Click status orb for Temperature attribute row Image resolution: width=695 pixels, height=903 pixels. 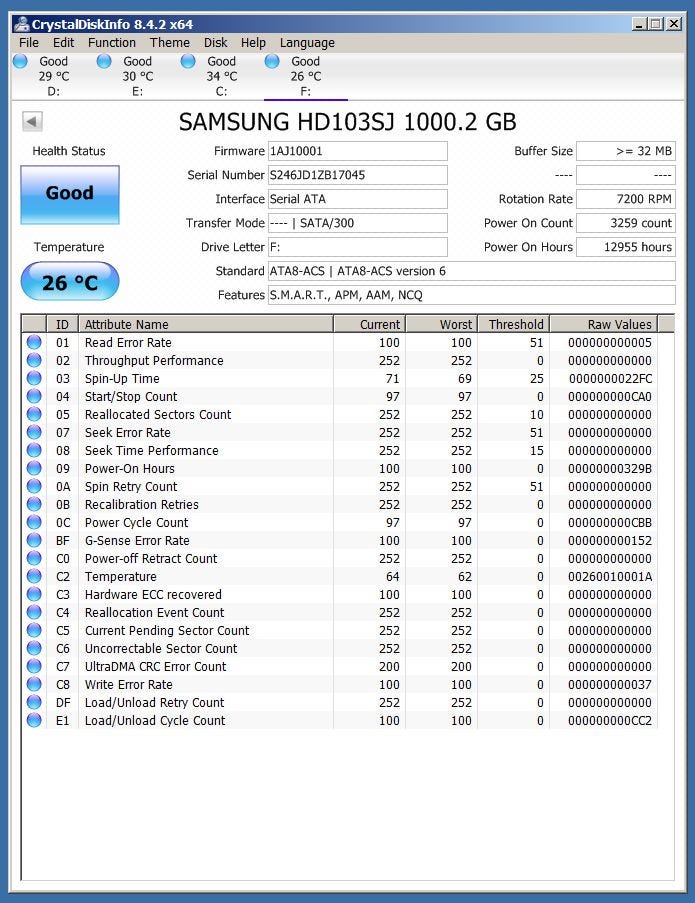tap(34, 576)
